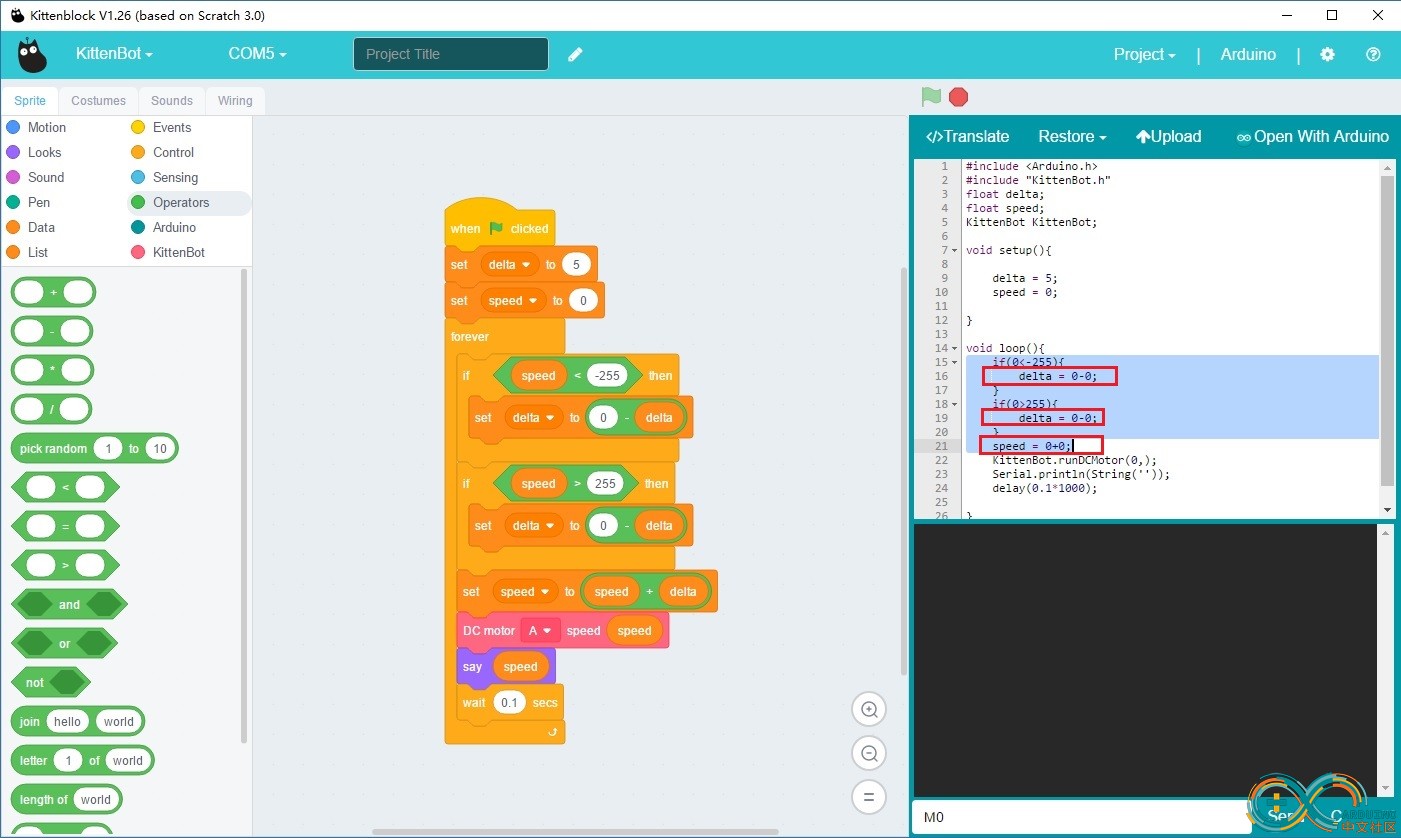Screen dimensions: 1401x838
Task: Click the pencil icon next to Project Title
Action: (x=575, y=54)
